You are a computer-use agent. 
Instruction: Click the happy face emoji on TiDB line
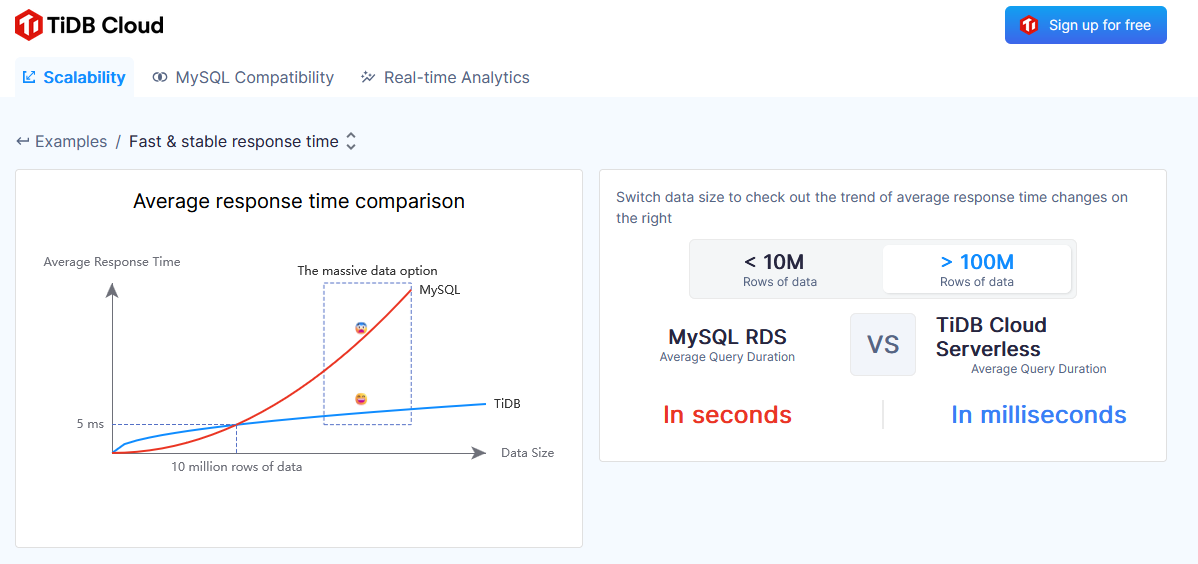(x=361, y=399)
